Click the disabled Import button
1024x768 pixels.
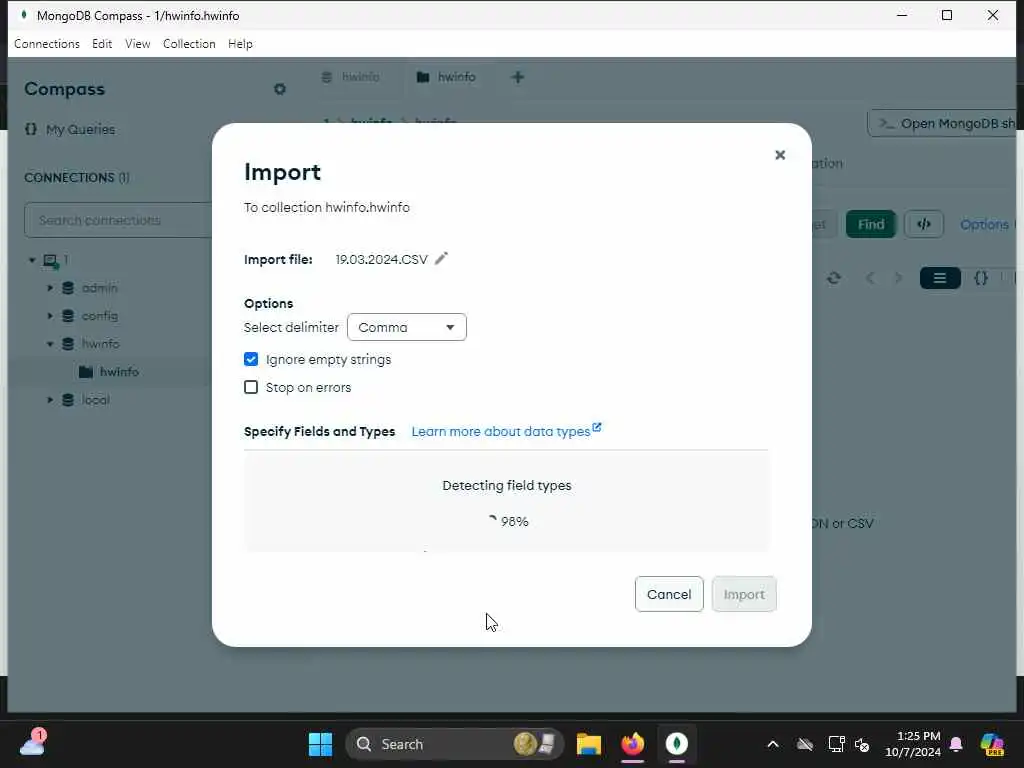pyautogui.click(x=744, y=594)
